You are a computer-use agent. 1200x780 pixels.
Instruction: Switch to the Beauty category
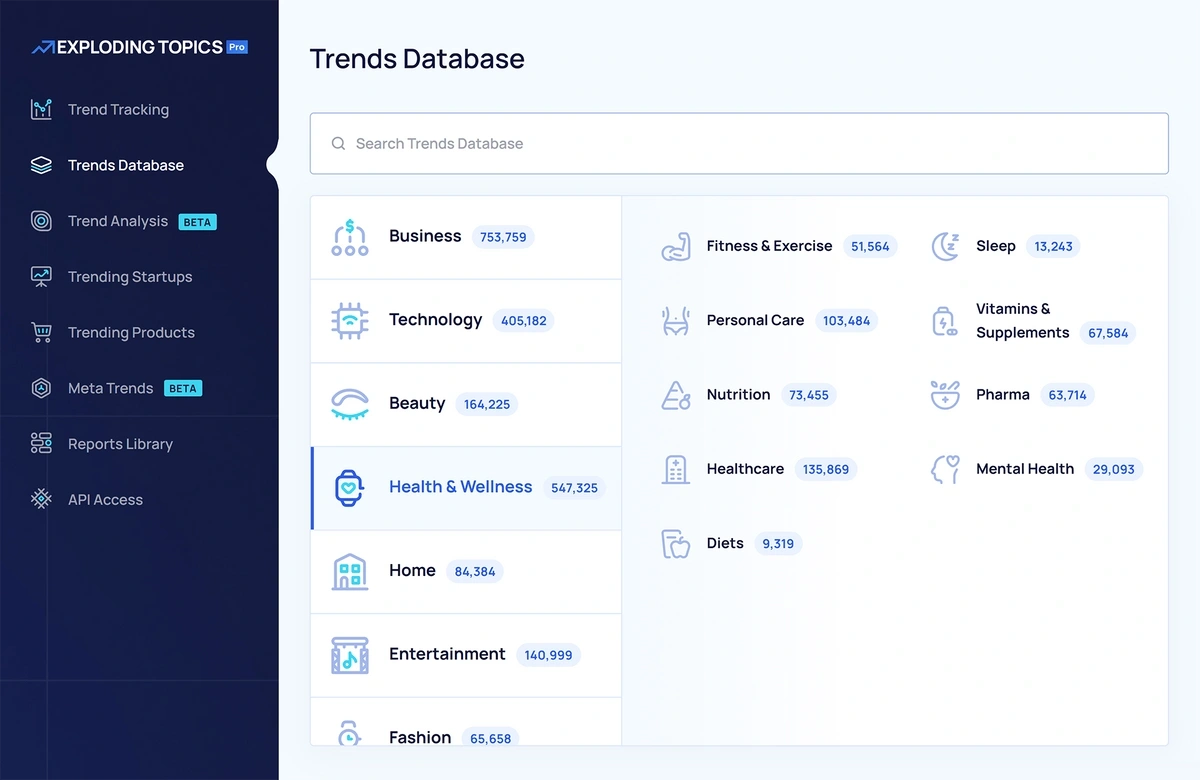(x=417, y=404)
